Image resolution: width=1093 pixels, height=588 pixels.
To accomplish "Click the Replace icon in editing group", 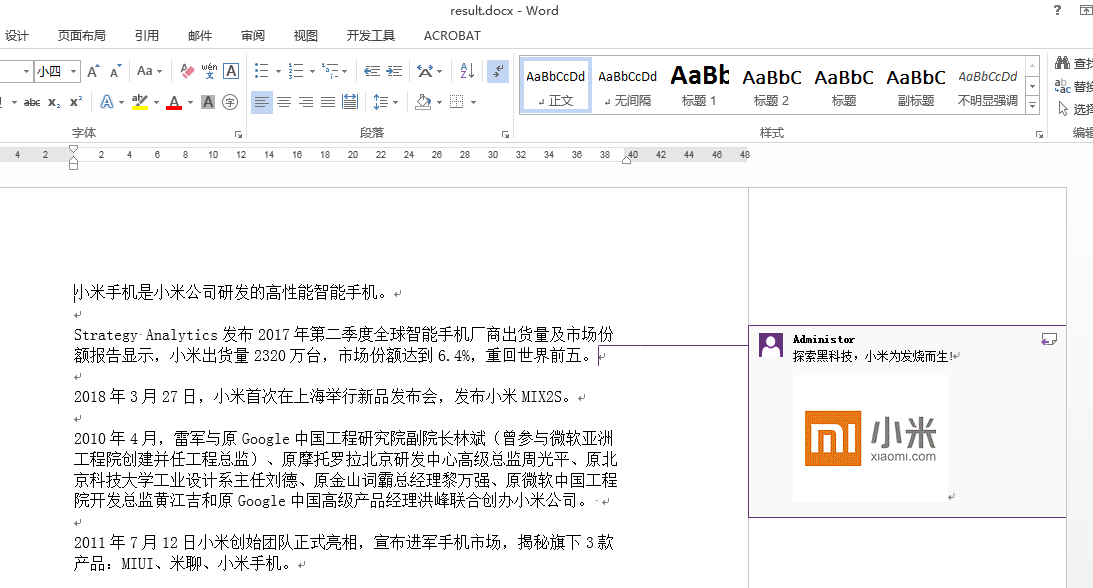I will (1062, 86).
